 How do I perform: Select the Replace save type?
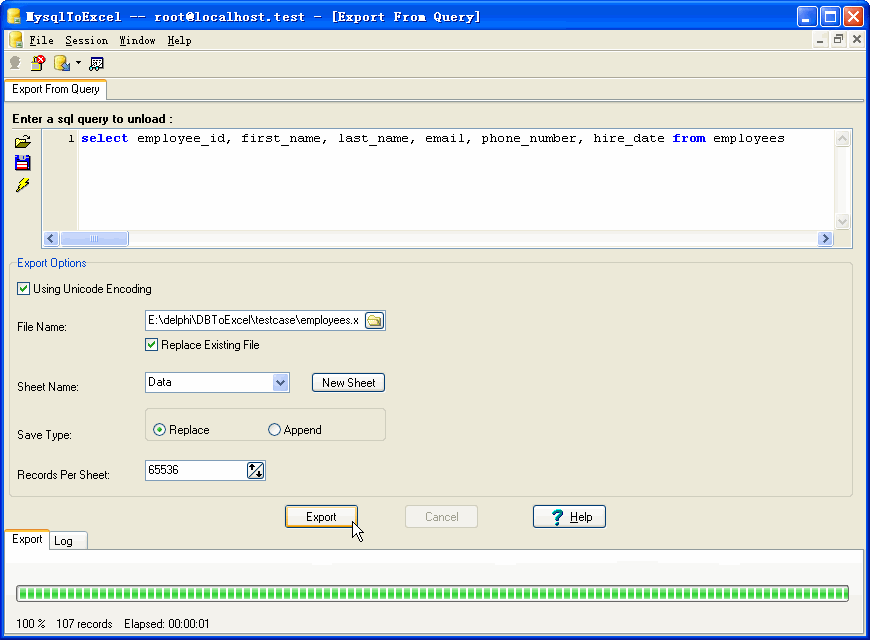pyautogui.click(x=159, y=430)
